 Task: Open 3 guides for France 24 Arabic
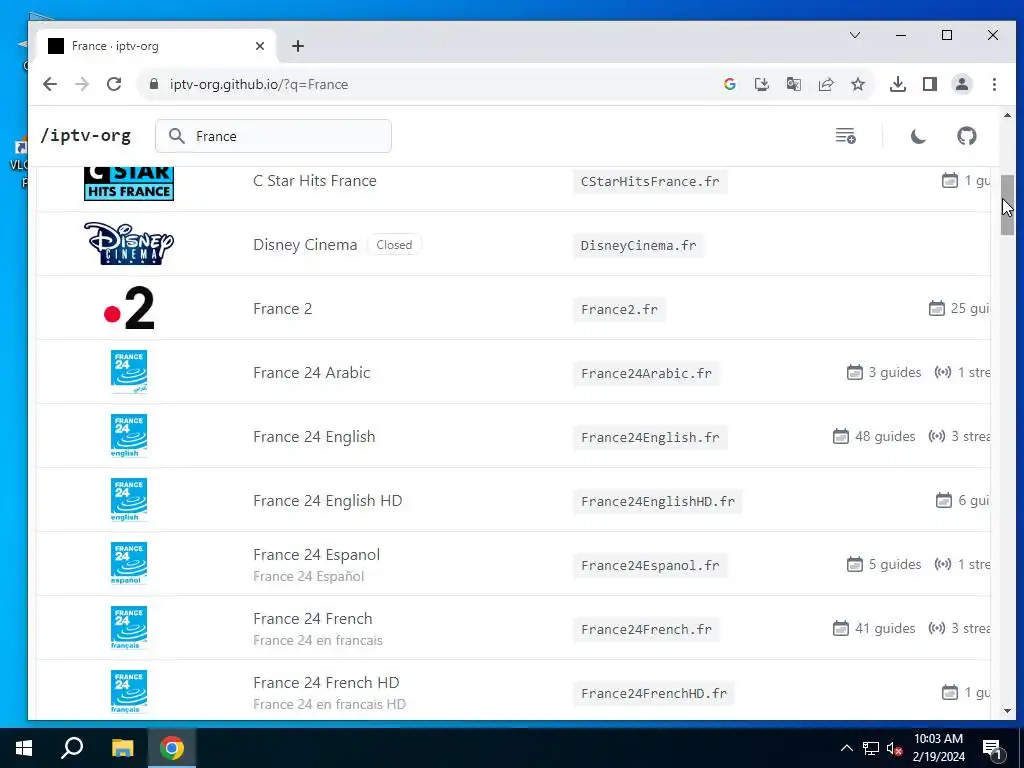point(884,372)
